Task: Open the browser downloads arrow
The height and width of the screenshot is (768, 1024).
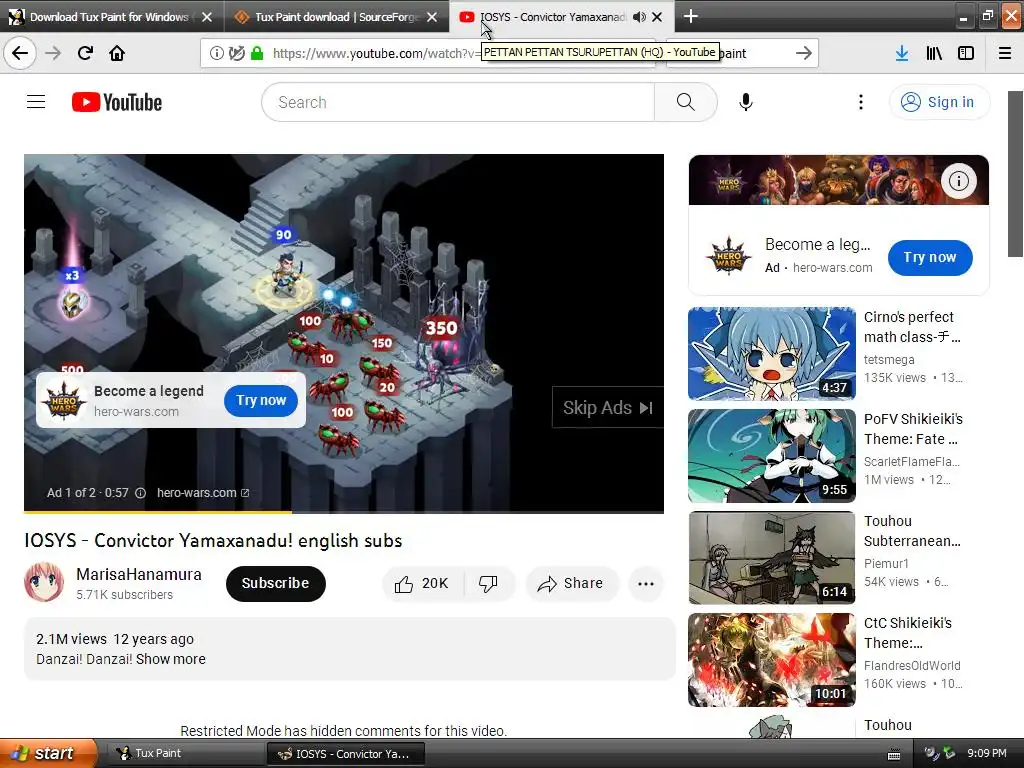Action: [902, 53]
